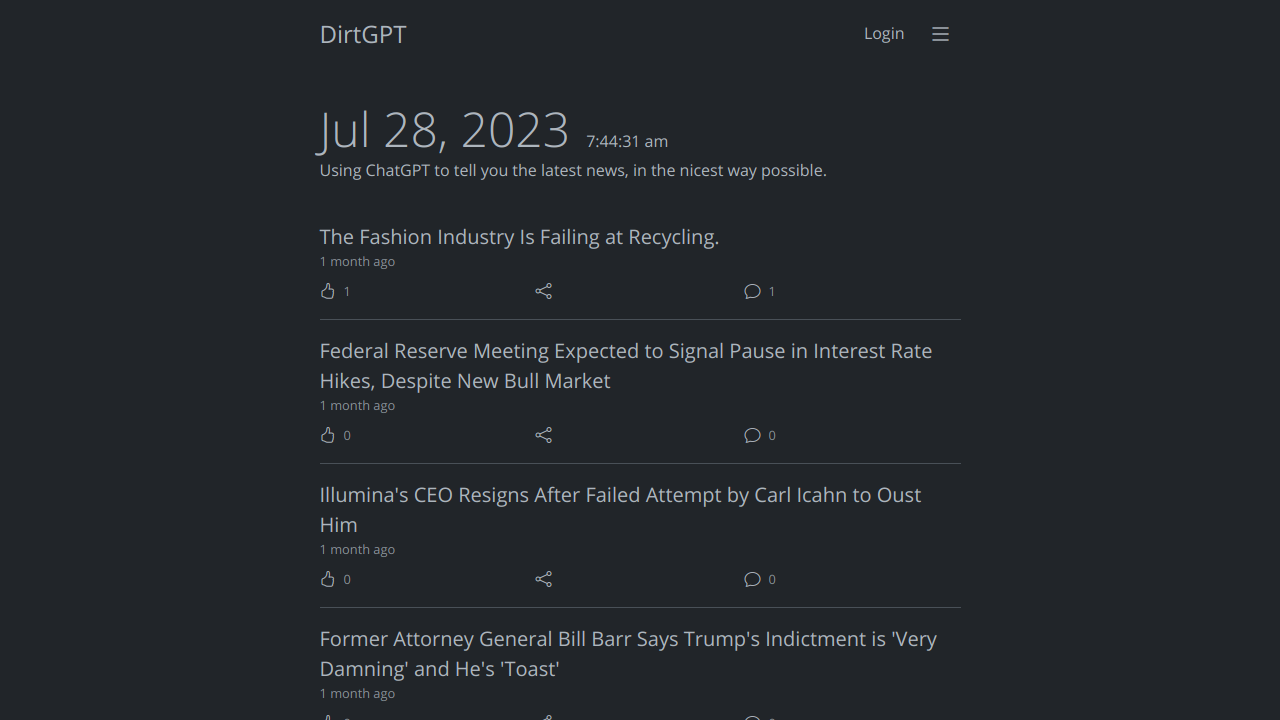Click the 7:44:31 am clock text
Viewport: 1280px width, 720px height.
coord(627,142)
